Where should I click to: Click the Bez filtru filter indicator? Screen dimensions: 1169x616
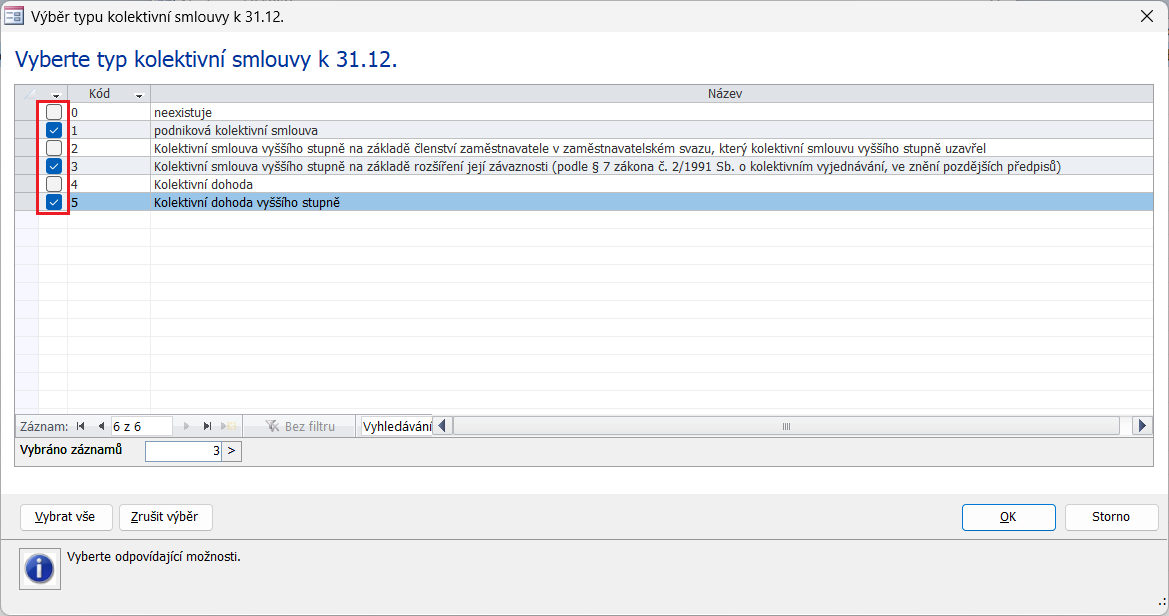pyautogui.click(x=300, y=427)
